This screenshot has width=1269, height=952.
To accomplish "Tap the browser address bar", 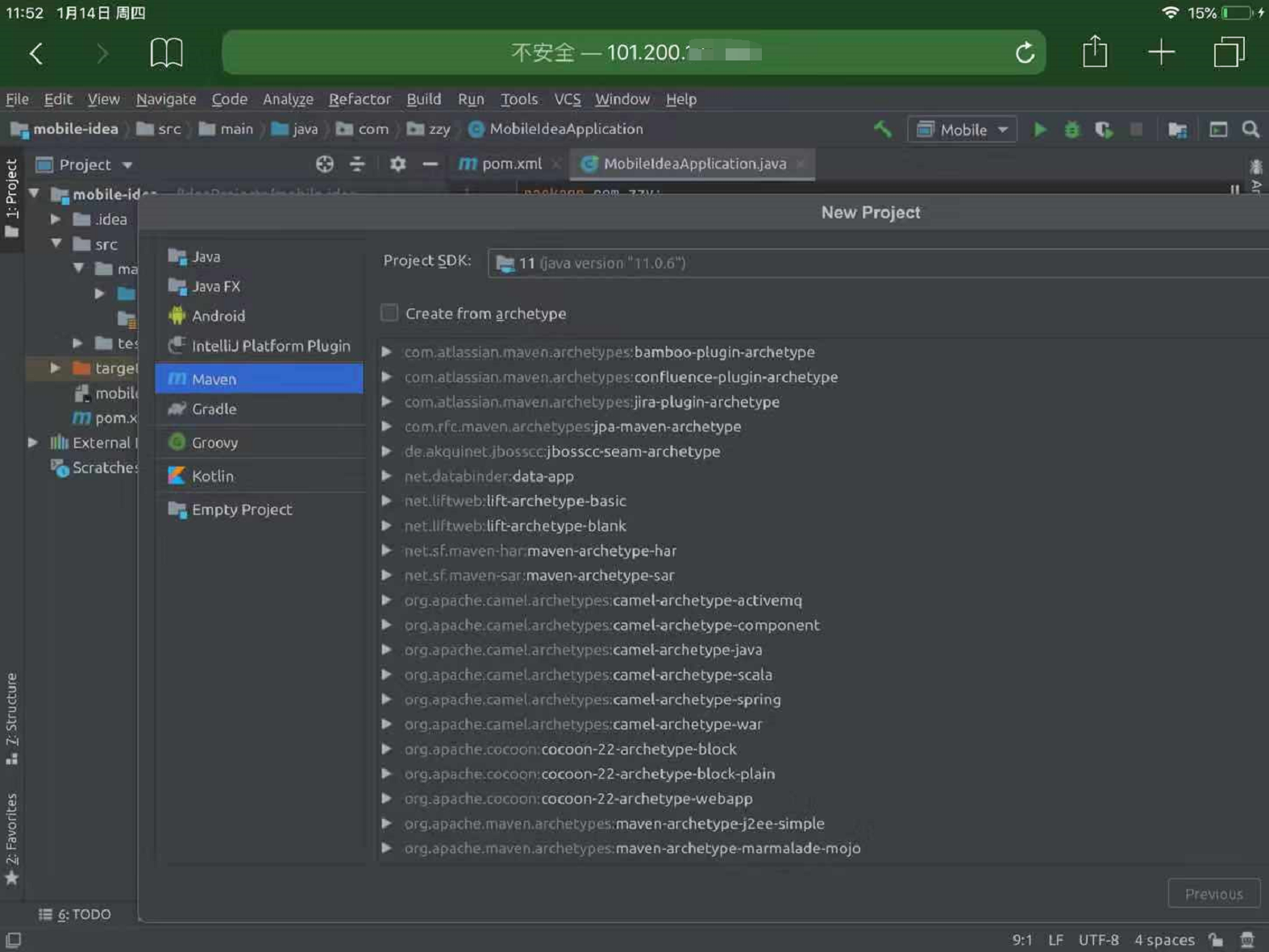I will [x=634, y=53].
